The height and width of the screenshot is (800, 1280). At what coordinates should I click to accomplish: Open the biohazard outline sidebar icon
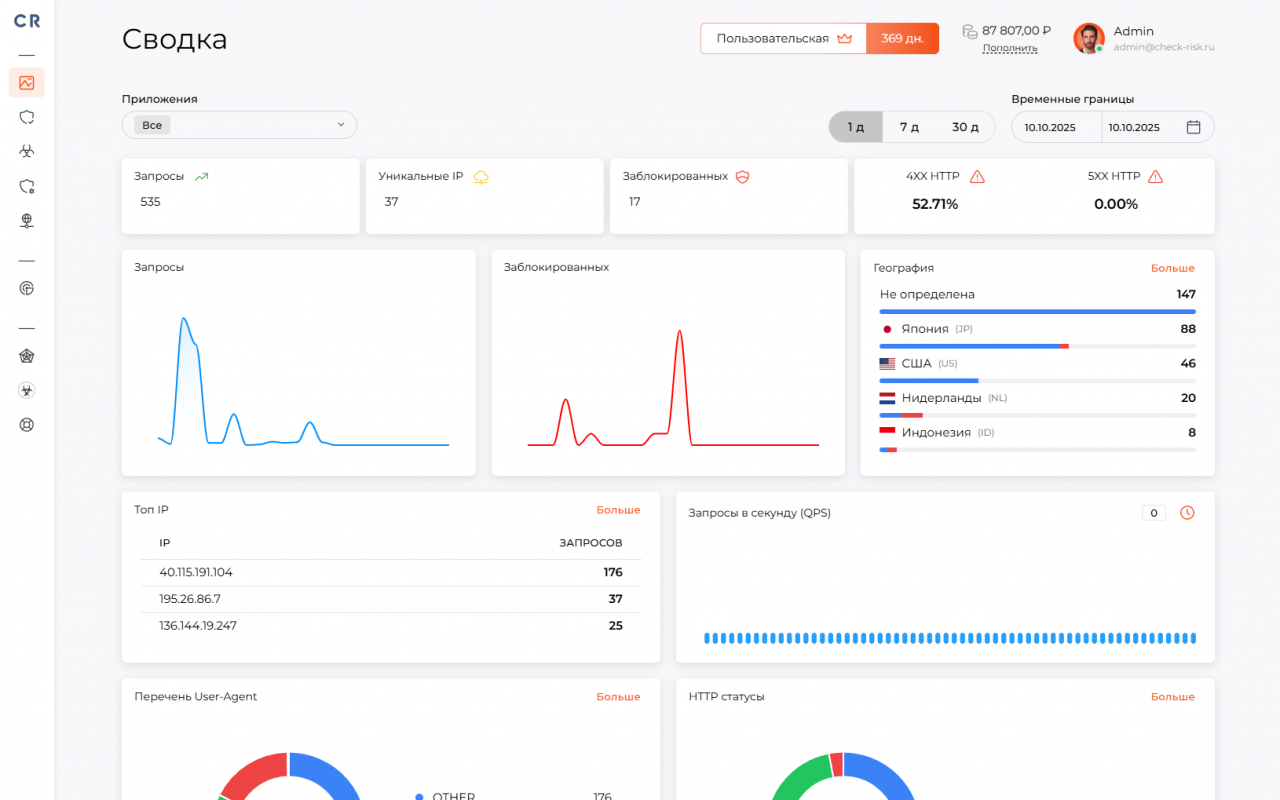click(27, 151)
